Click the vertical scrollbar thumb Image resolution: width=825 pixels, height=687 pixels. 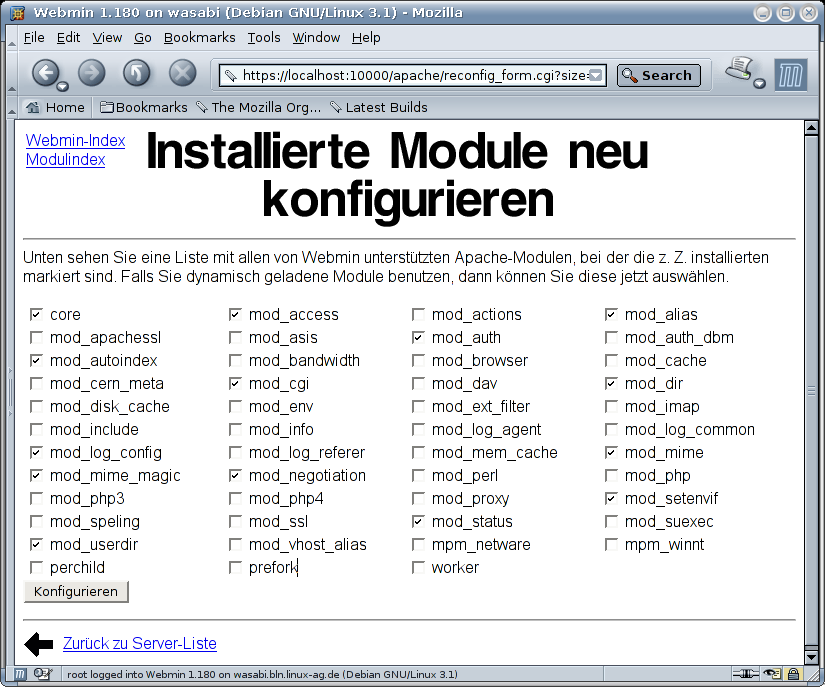811,391
